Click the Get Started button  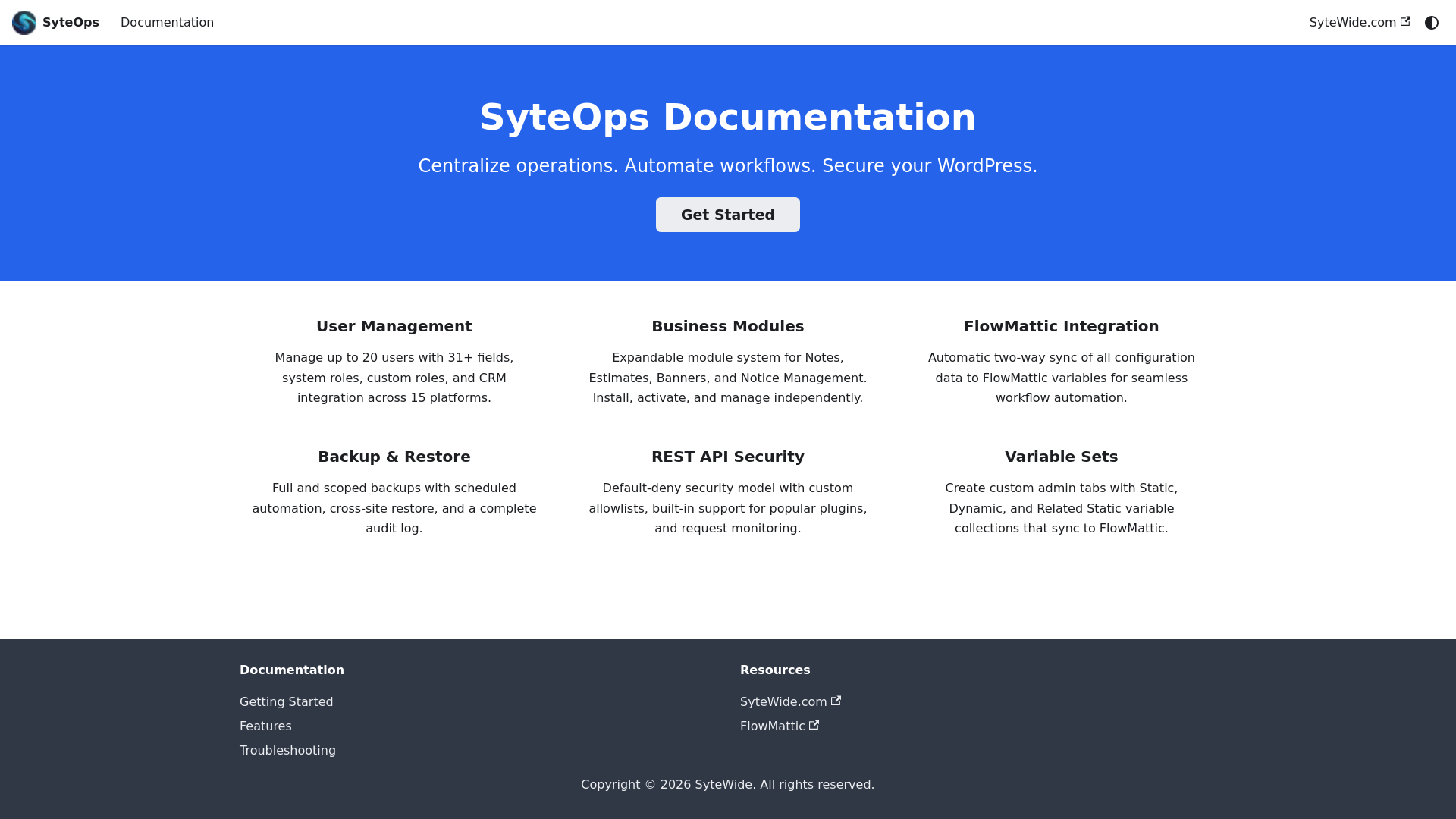pyautogui.click(x=728, y=215)
